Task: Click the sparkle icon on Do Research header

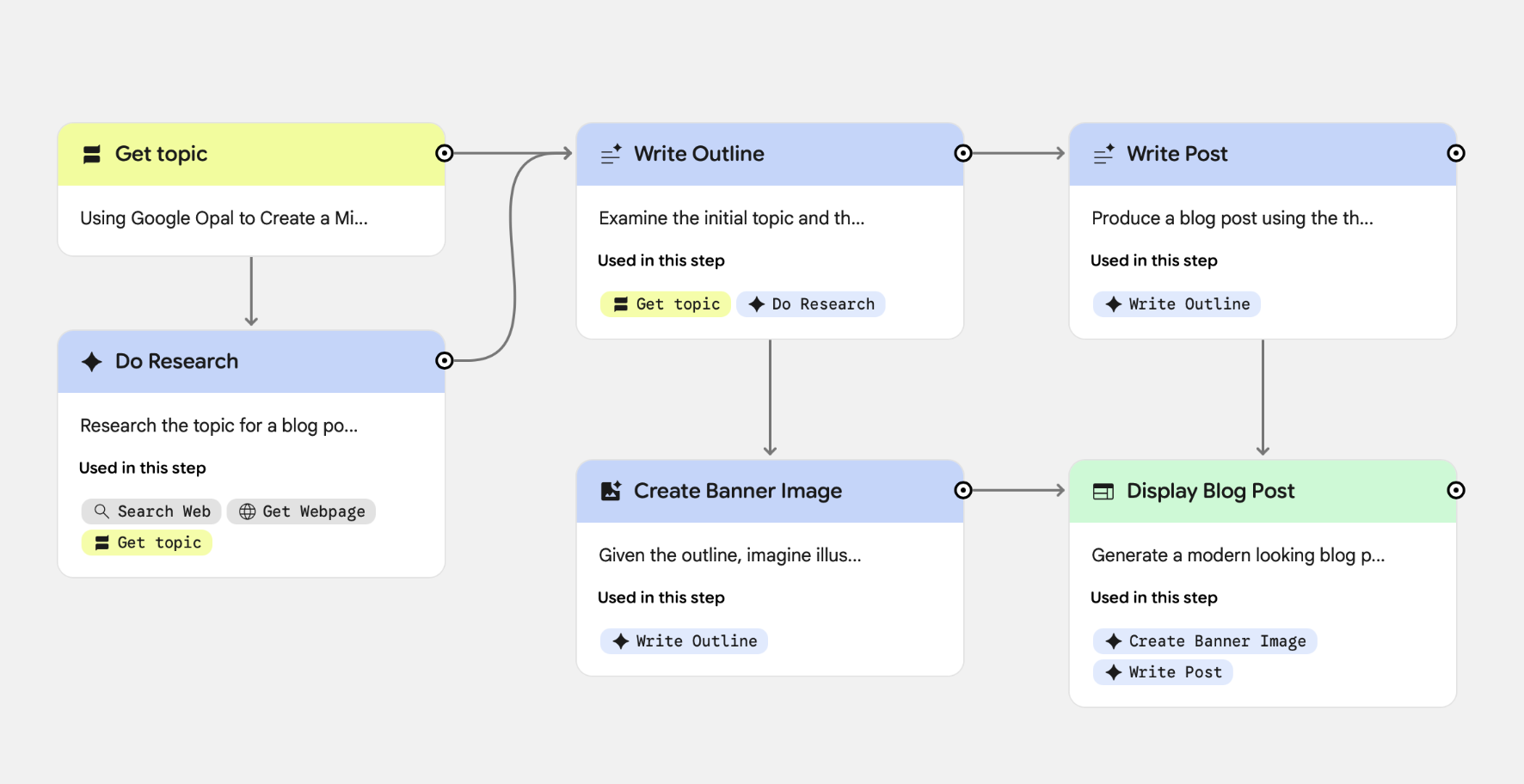Action: tap(91, 361)
